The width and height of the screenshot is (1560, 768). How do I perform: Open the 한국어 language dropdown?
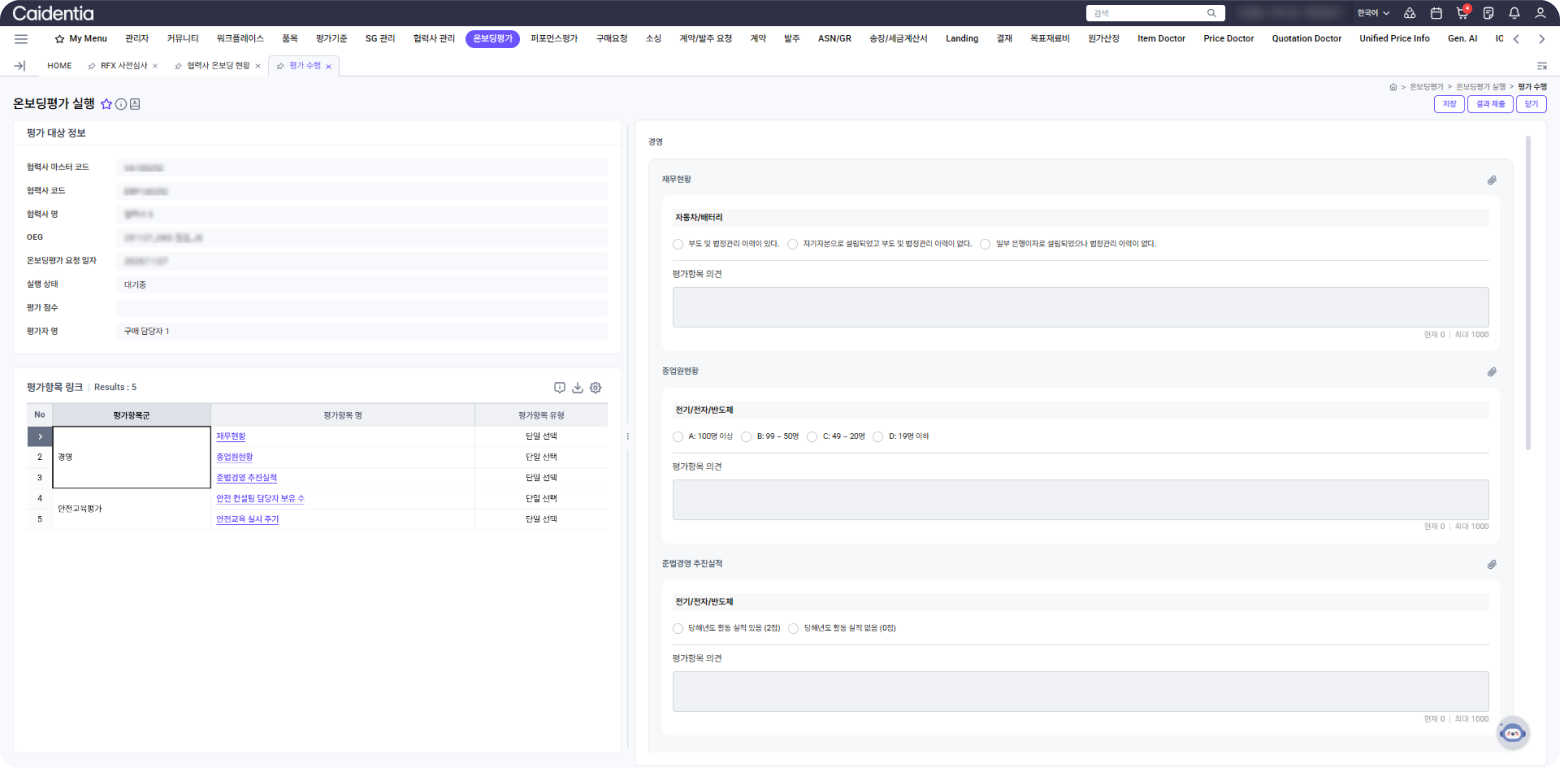[1372, 13]
